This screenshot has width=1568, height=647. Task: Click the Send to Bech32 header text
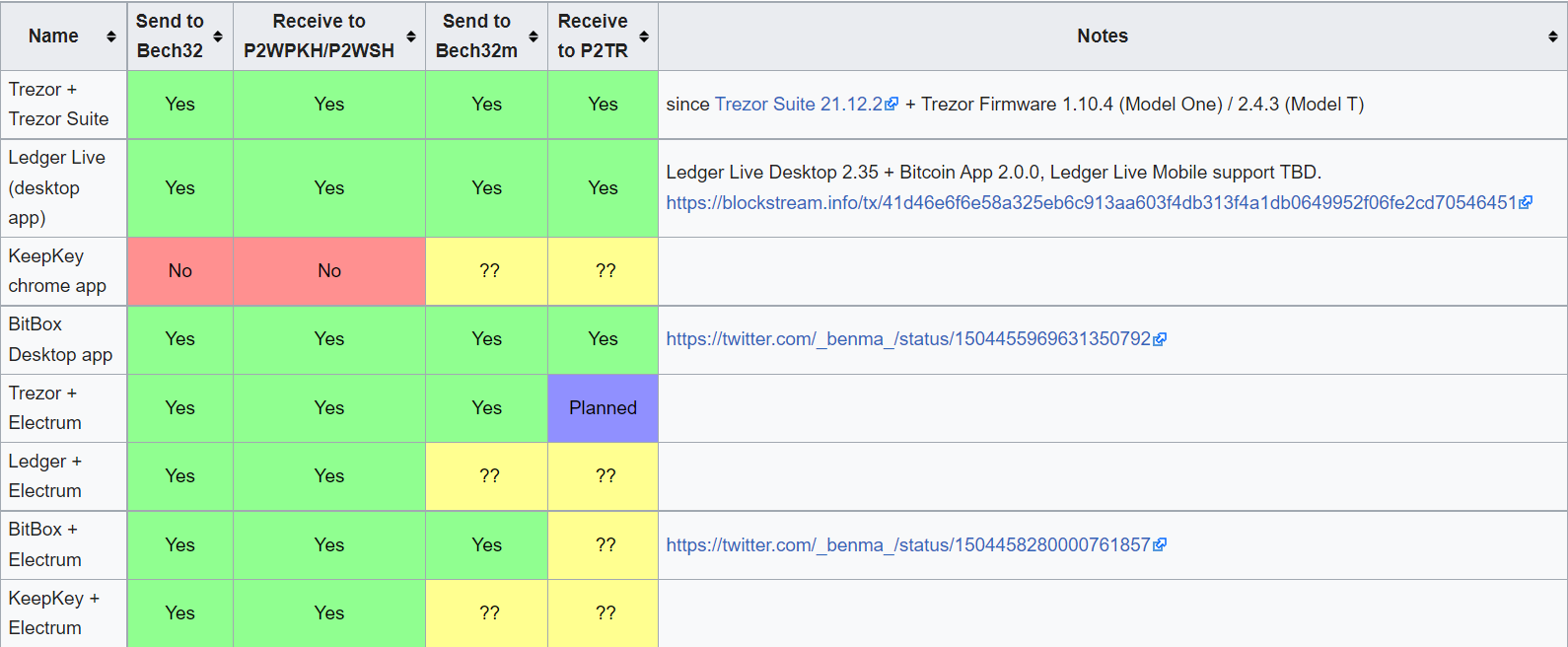pos(170,36)
